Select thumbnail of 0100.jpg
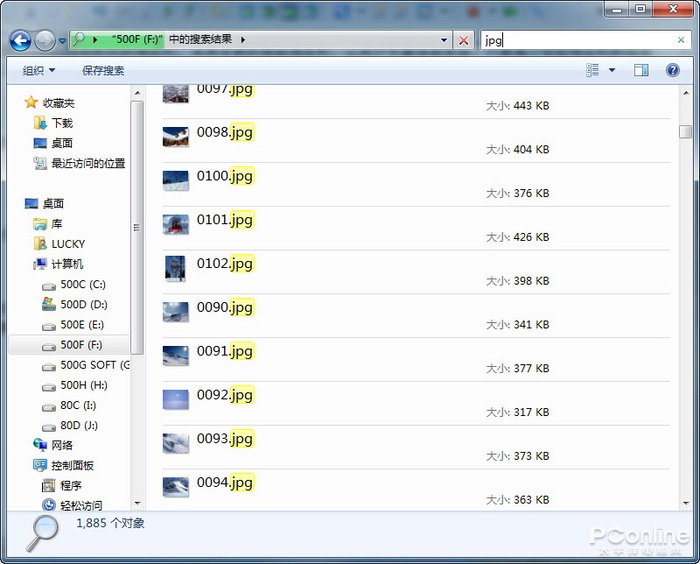Viewport: 700px width, 564px height. click(x=175, y=180)
